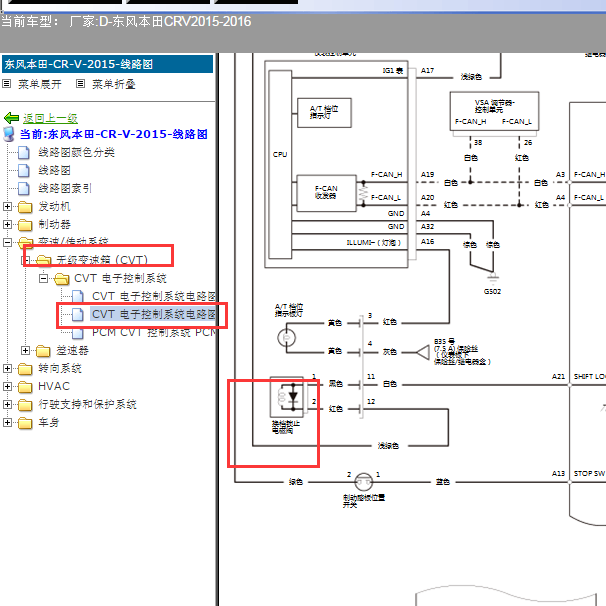Select the HVAC folder label
Screen dimensions: 606x606
[54, 386]
